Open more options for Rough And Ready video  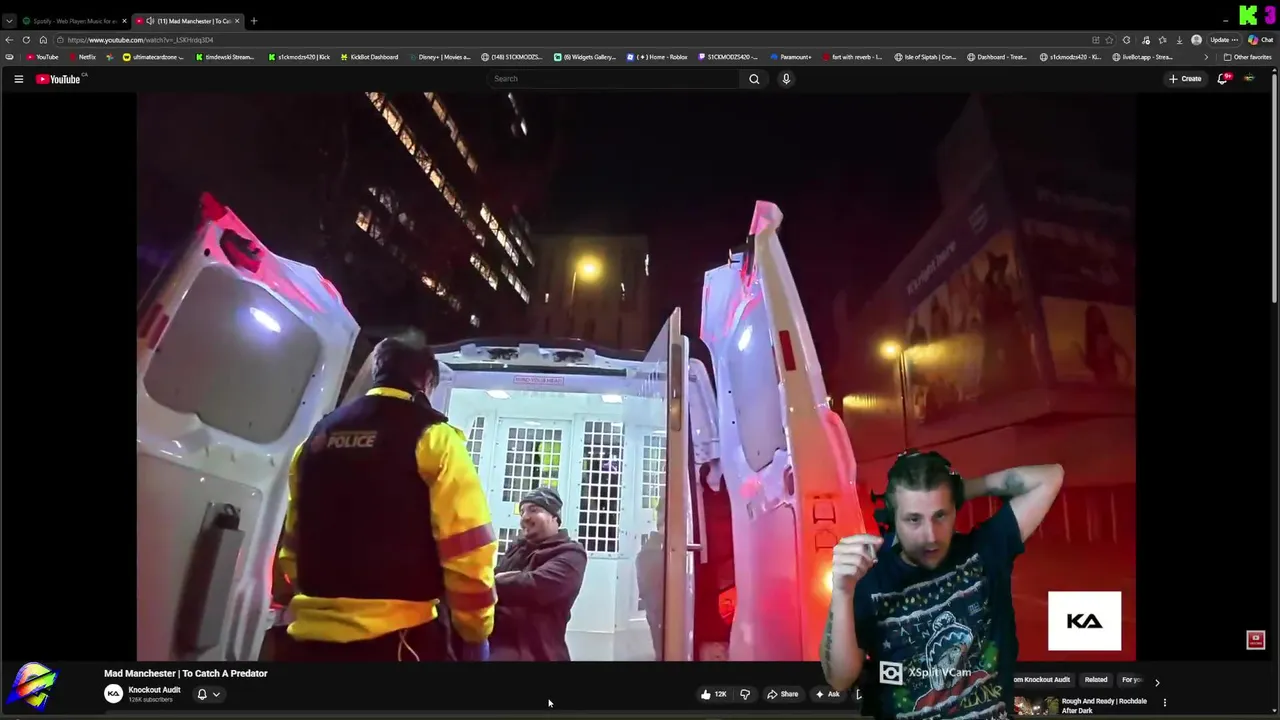point(1164,703)
